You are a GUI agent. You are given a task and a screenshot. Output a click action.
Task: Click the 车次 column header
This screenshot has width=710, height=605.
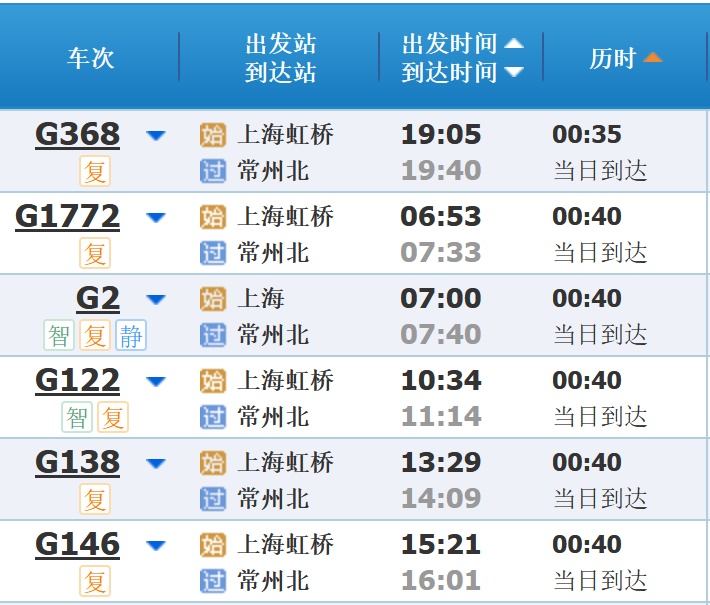[x=91, y=58]
